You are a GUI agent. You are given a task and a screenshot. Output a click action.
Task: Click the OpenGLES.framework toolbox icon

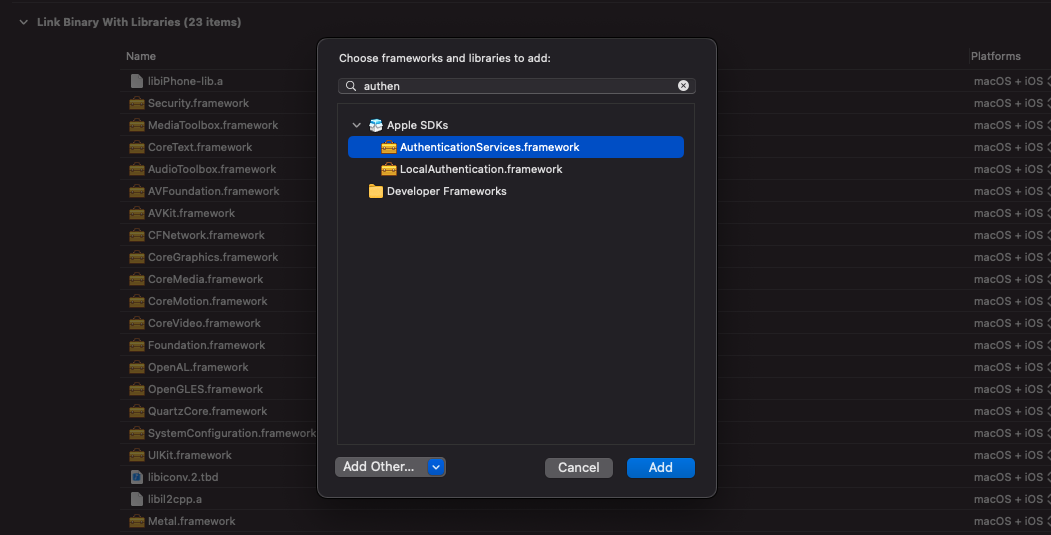pyautogui.click(x=137, y=389)
